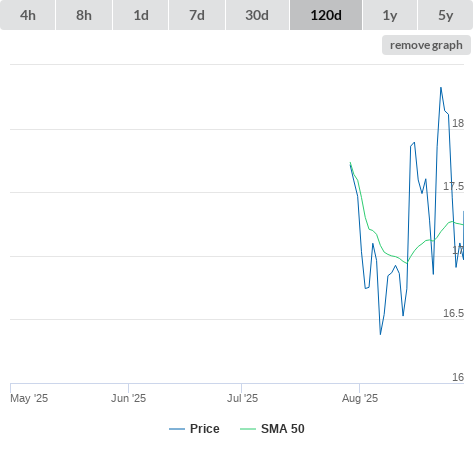Click the blue Price legend line marker
This screenshot has width=474, height=455.
click(177, 429)
